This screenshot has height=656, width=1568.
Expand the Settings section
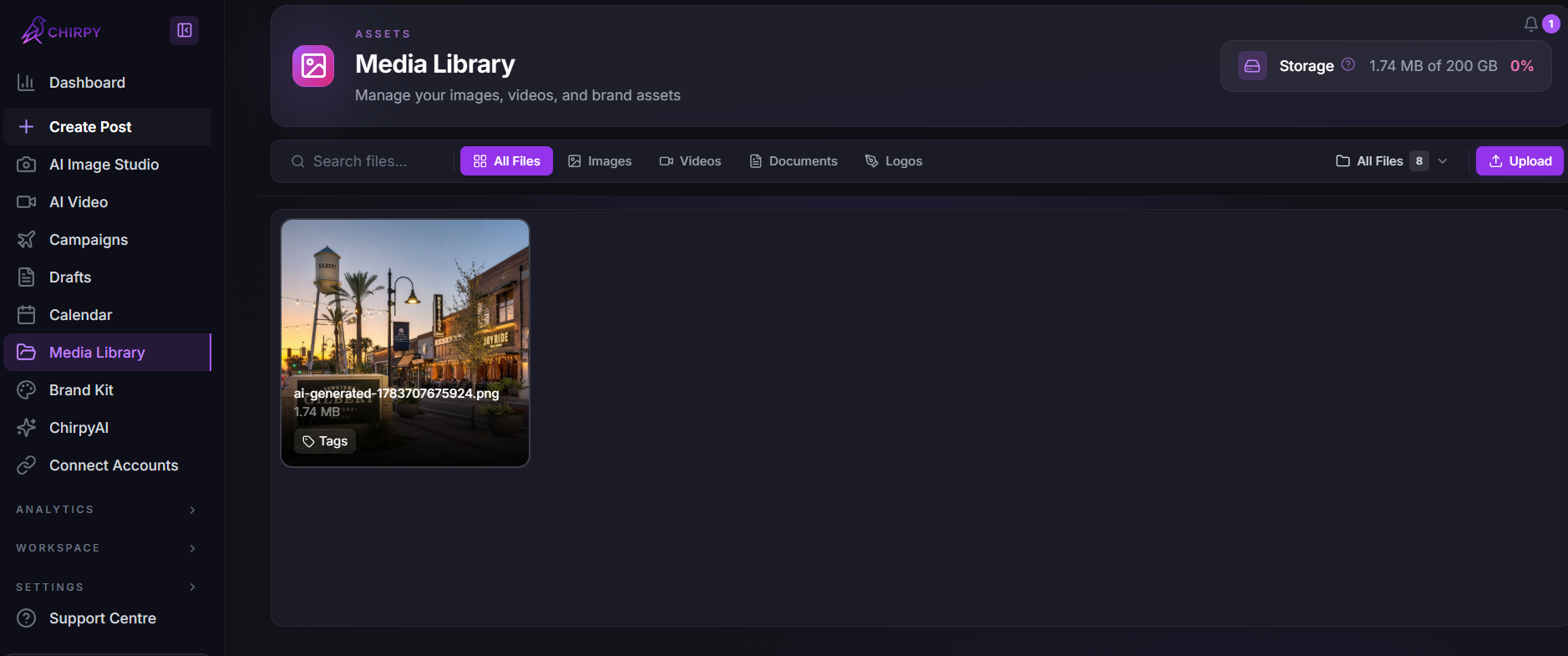107,587
